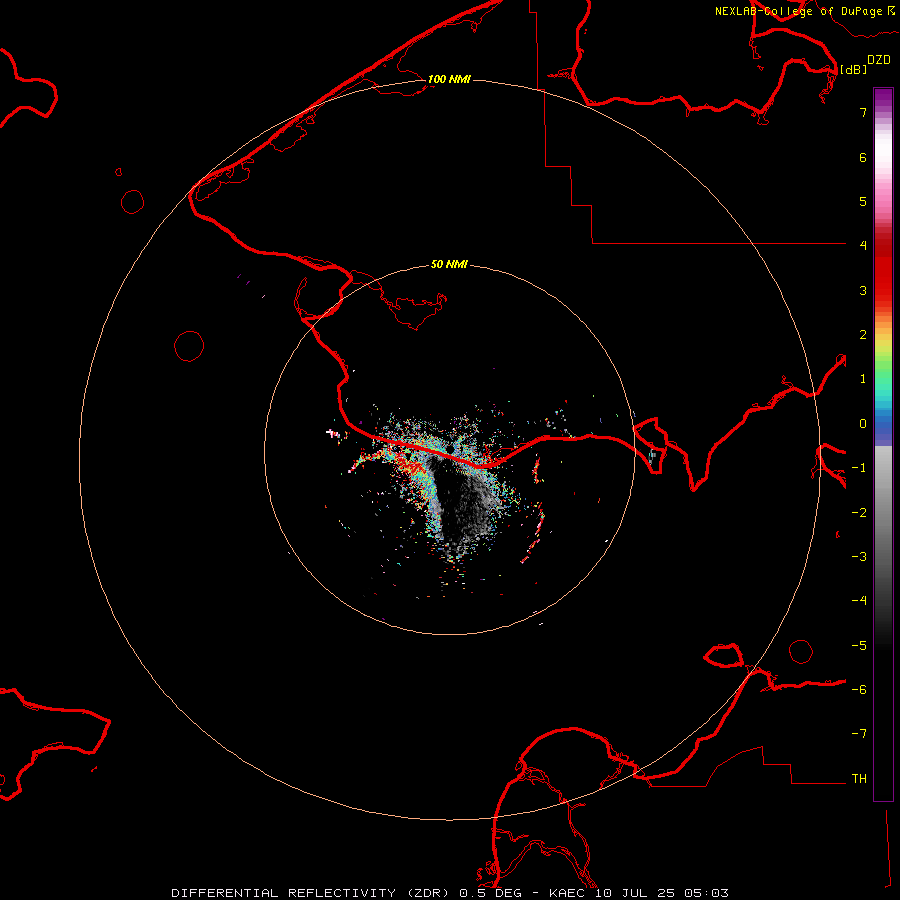The height and width of the screenshot is (900, 900).
Task: Select the -3 value on the dB scale
Action: click(x=859, y=557)
